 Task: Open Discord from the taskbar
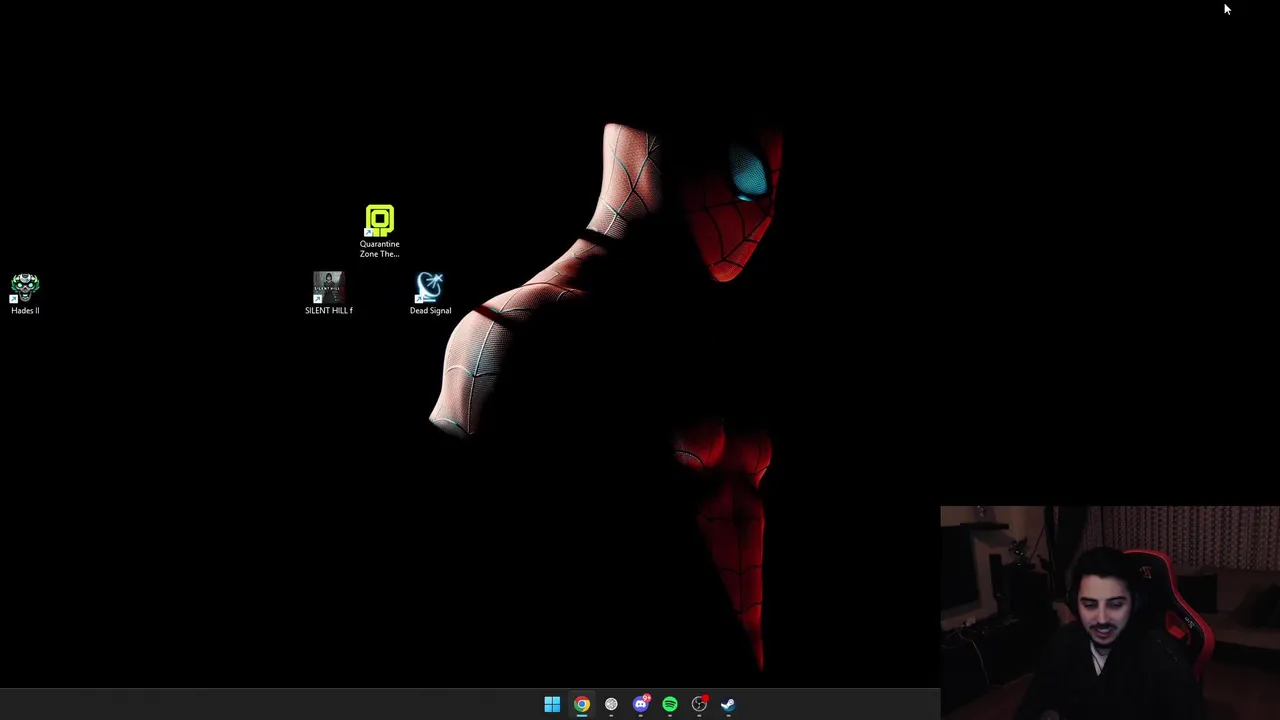point(641,705)
